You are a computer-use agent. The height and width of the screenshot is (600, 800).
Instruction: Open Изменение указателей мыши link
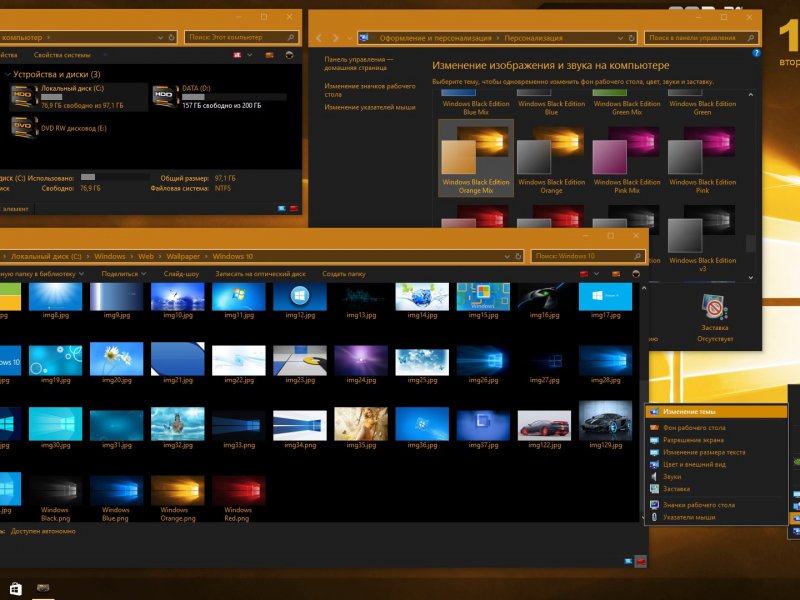tap(370, 107)
